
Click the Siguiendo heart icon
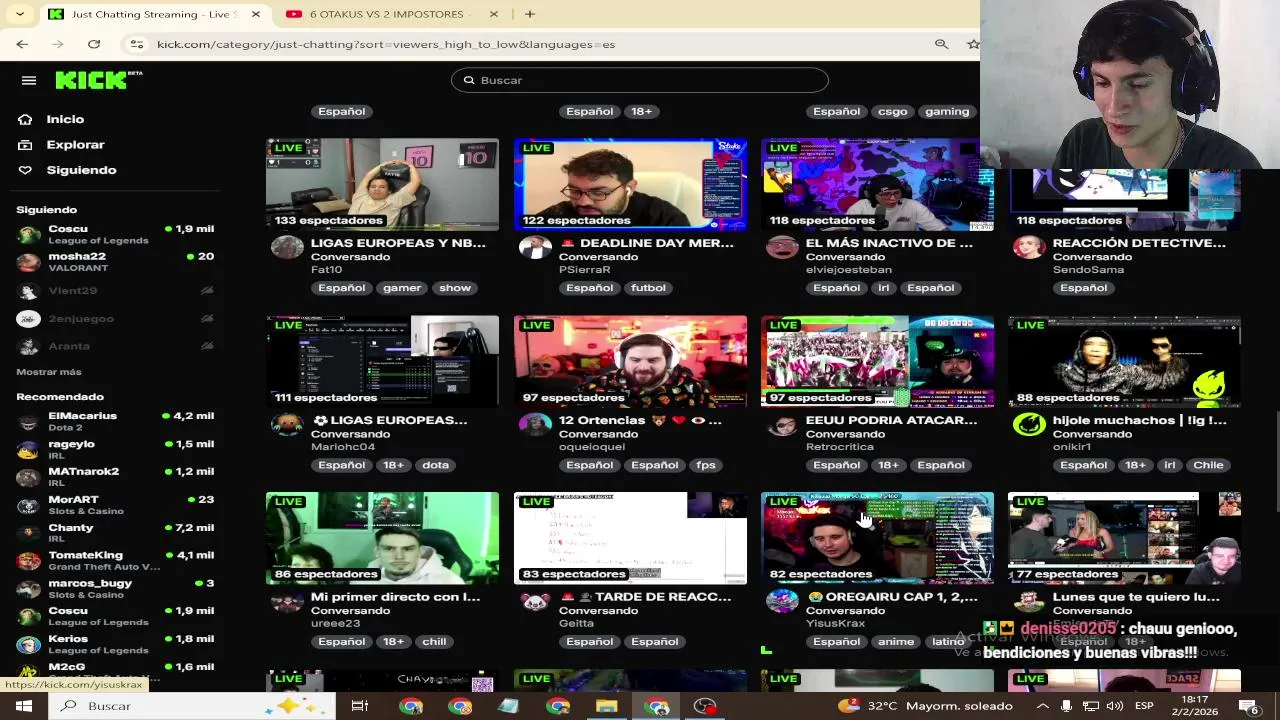click(x=25, y=170)
